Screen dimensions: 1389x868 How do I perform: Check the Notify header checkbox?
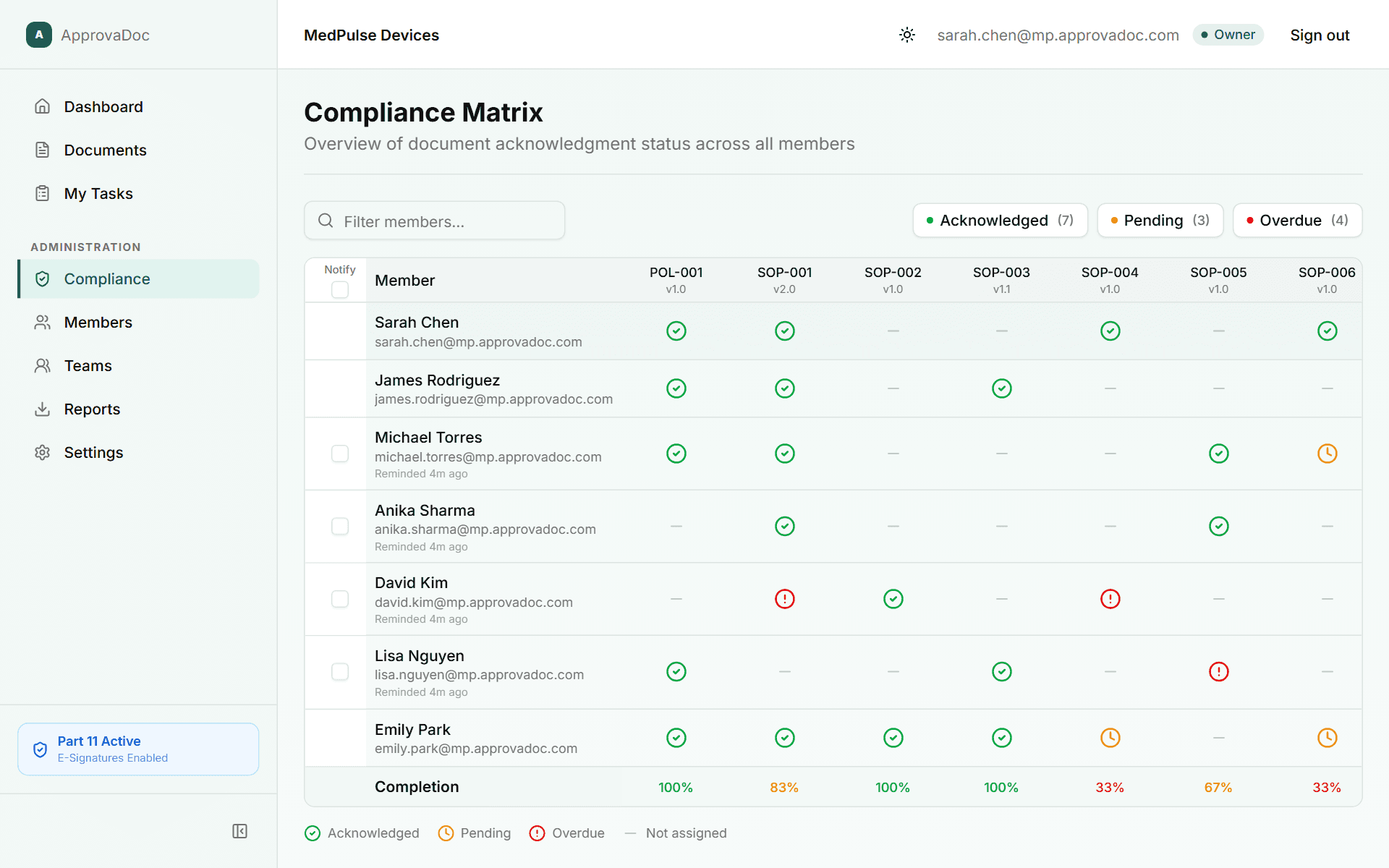(x=339, y=289)
